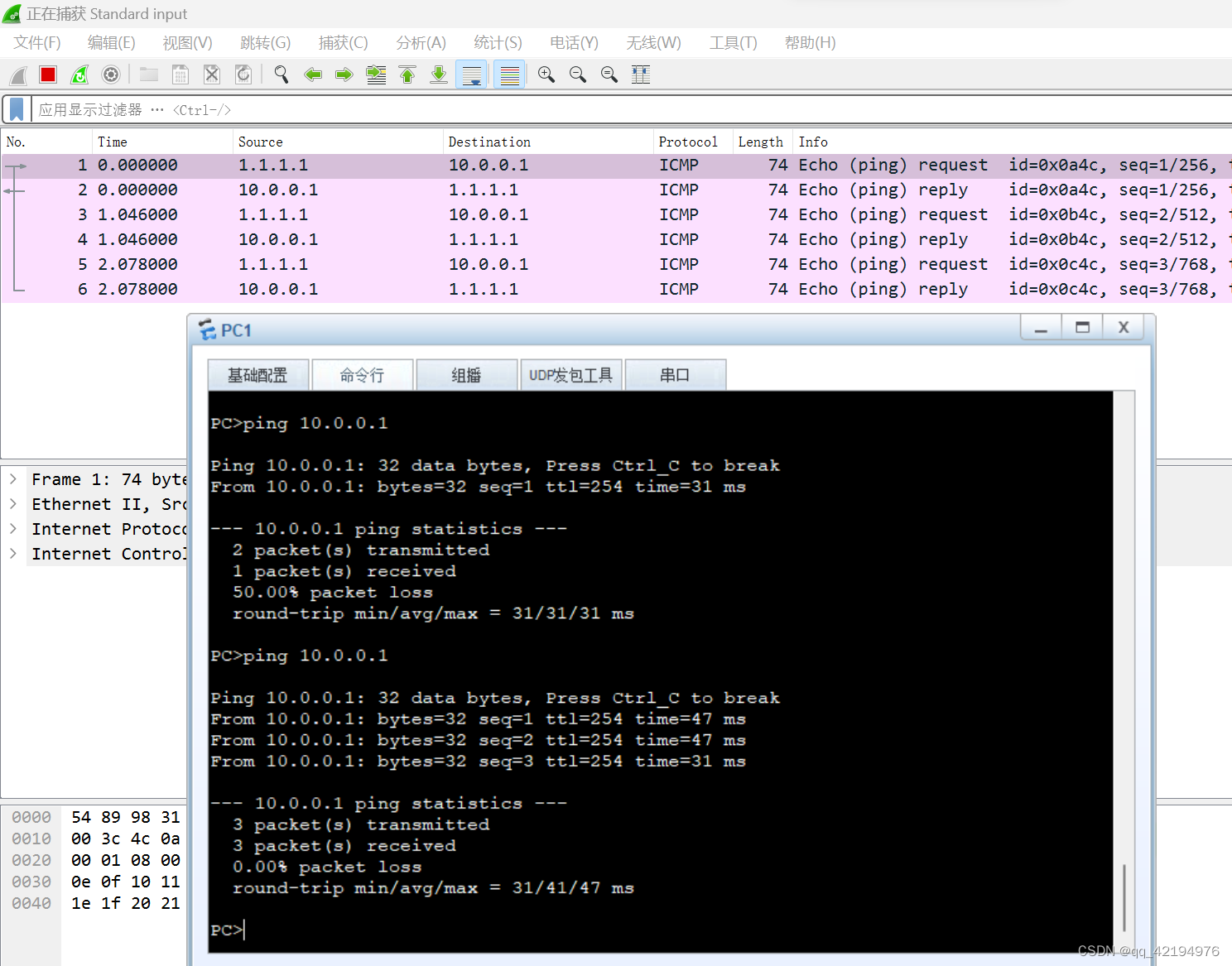Sort packets by the Time column header
This screenshot has height=966, width=1232.
[162, 142]
